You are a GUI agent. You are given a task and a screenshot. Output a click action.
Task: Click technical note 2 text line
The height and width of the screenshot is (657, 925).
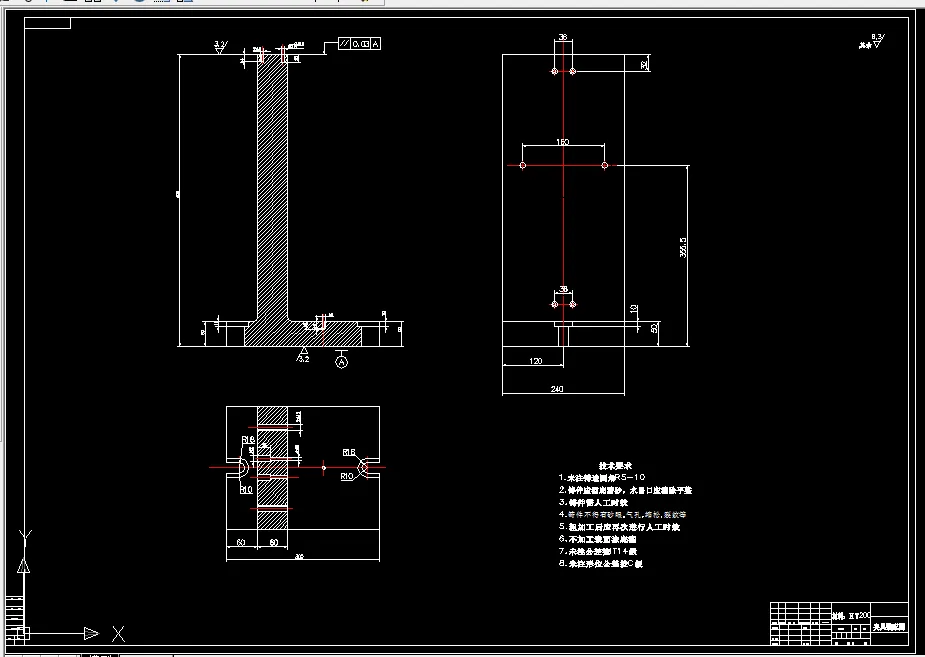(x=625, y=490)
